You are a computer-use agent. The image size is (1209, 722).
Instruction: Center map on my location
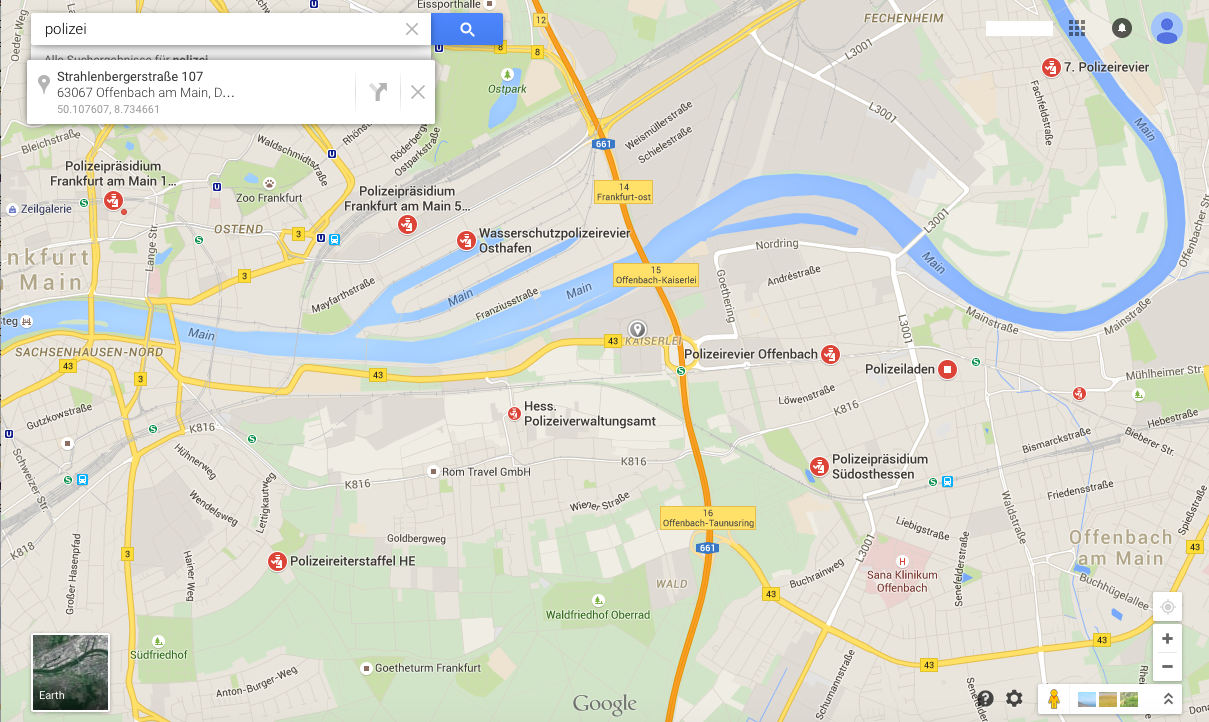point(1167,606)
